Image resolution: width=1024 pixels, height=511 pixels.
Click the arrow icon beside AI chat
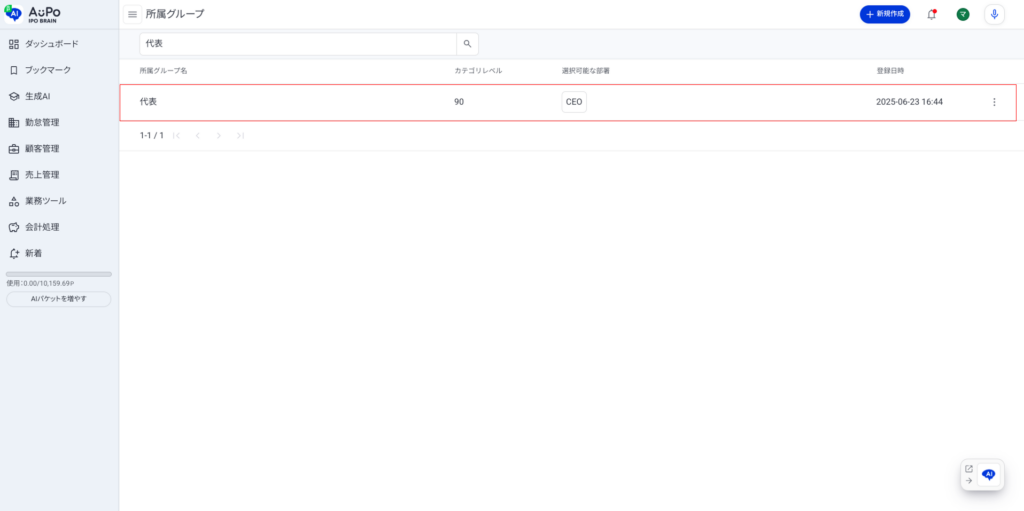pyautogui.click(x=968, y=481)
